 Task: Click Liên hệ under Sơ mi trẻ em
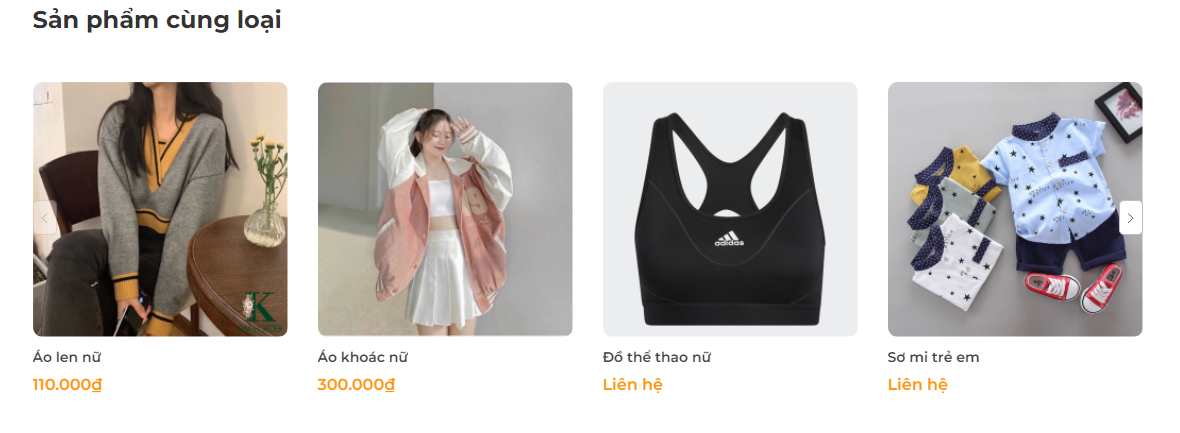tap(917, 385)
